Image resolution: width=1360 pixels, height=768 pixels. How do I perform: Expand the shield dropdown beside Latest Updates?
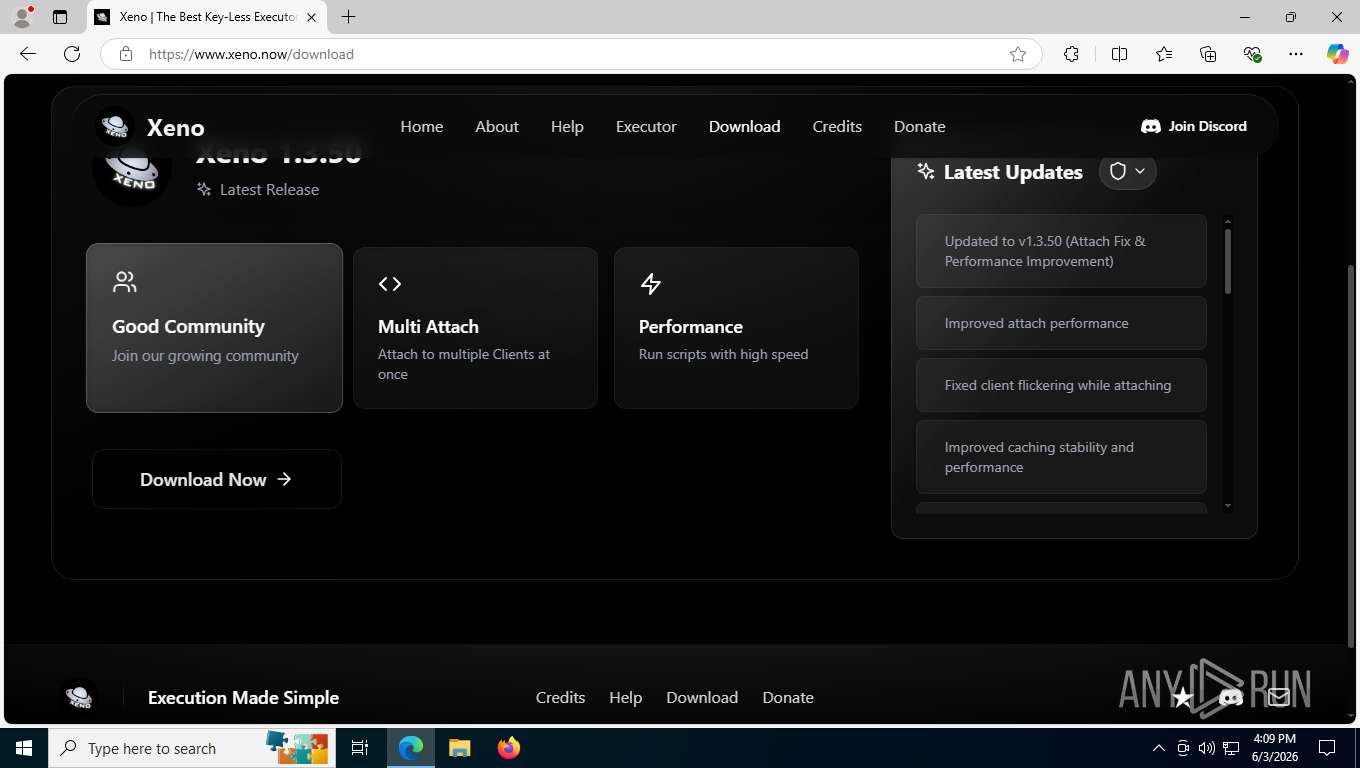pyautogui.click(x=1127, y=171)
